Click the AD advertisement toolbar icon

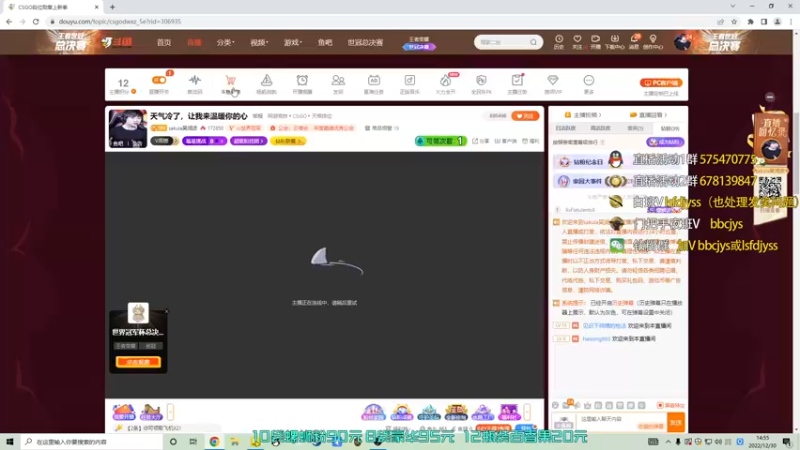click(x=373, y=81)
